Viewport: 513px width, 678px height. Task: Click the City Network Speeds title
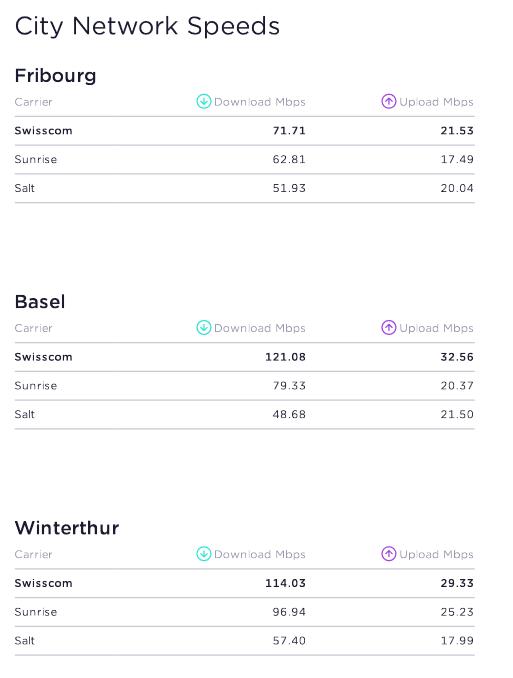coord(147,26)
